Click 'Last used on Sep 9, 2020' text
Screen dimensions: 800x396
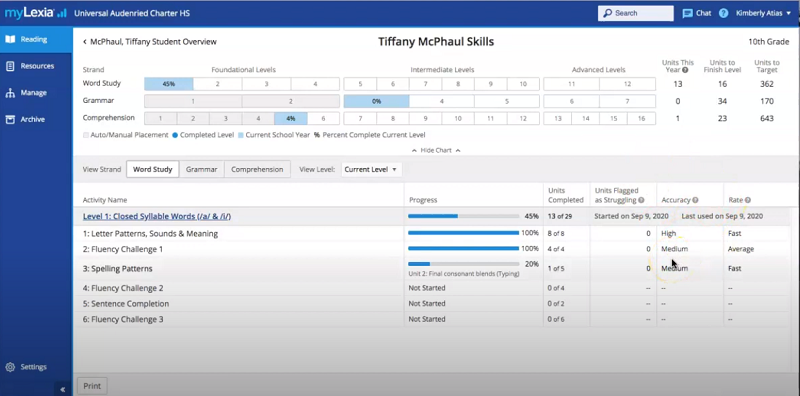[x=722, y=216]
